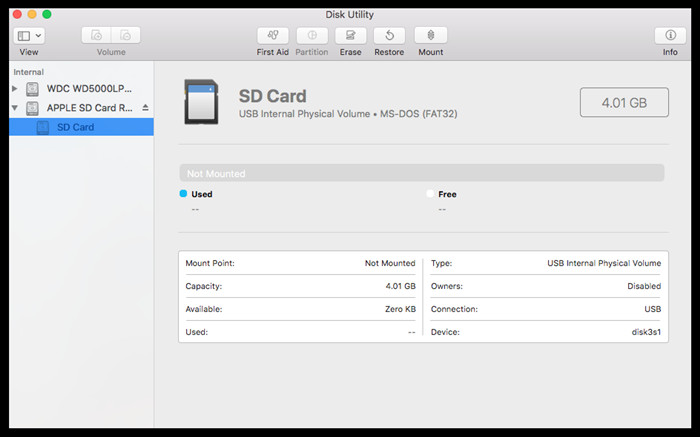Click the MS-DOS (FAT32) subtitle text
The width and height of the screenshot is (700, 437).
[x=418, y=114]
